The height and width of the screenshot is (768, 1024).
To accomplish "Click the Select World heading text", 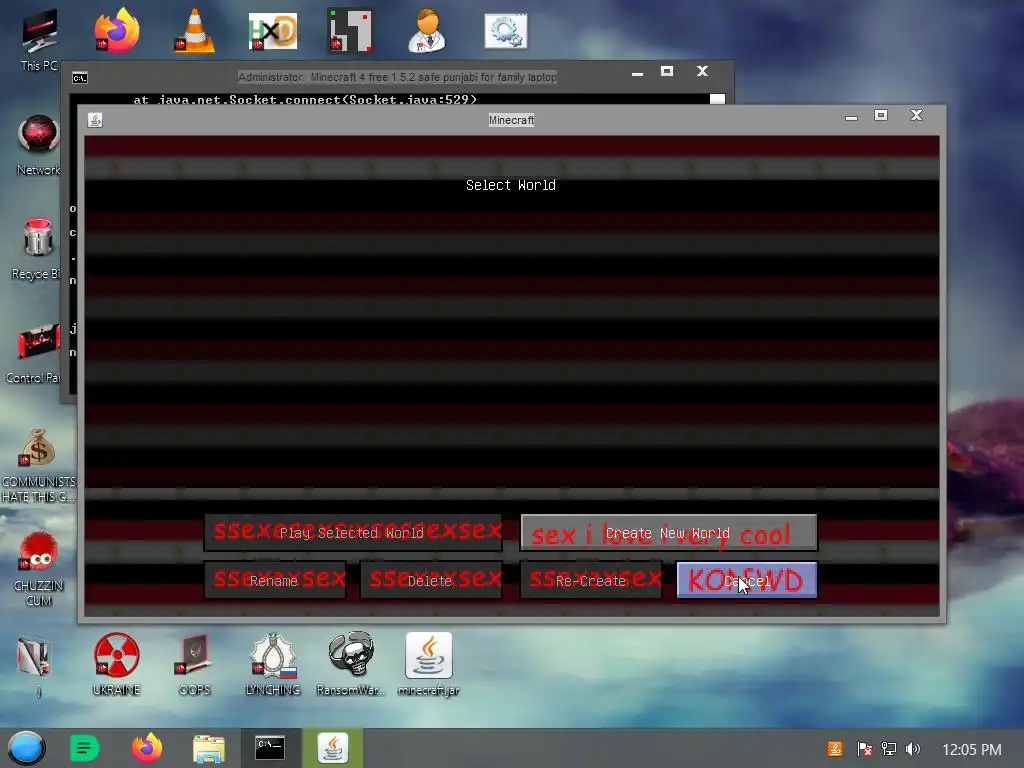I will coord(511,185).
